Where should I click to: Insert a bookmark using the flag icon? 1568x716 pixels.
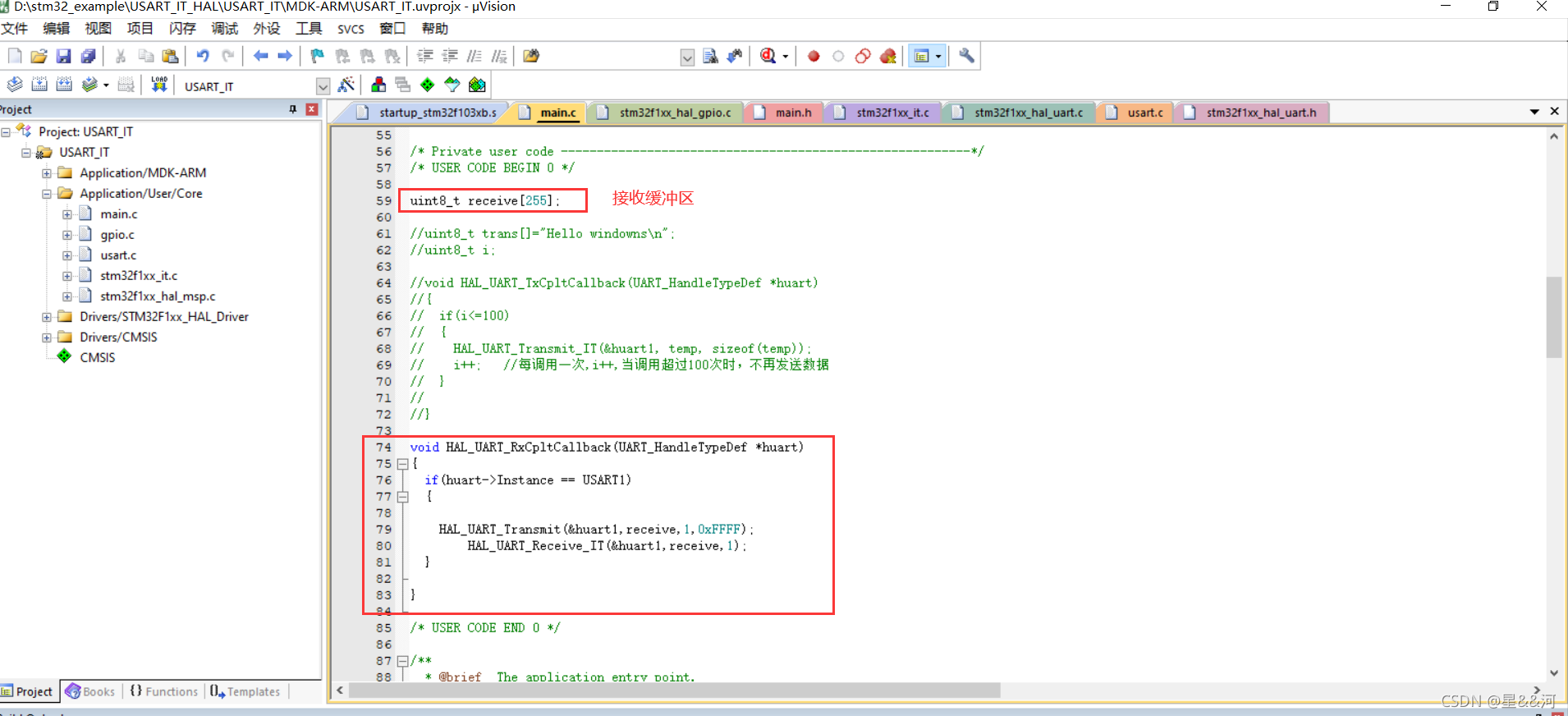[318, 56]
